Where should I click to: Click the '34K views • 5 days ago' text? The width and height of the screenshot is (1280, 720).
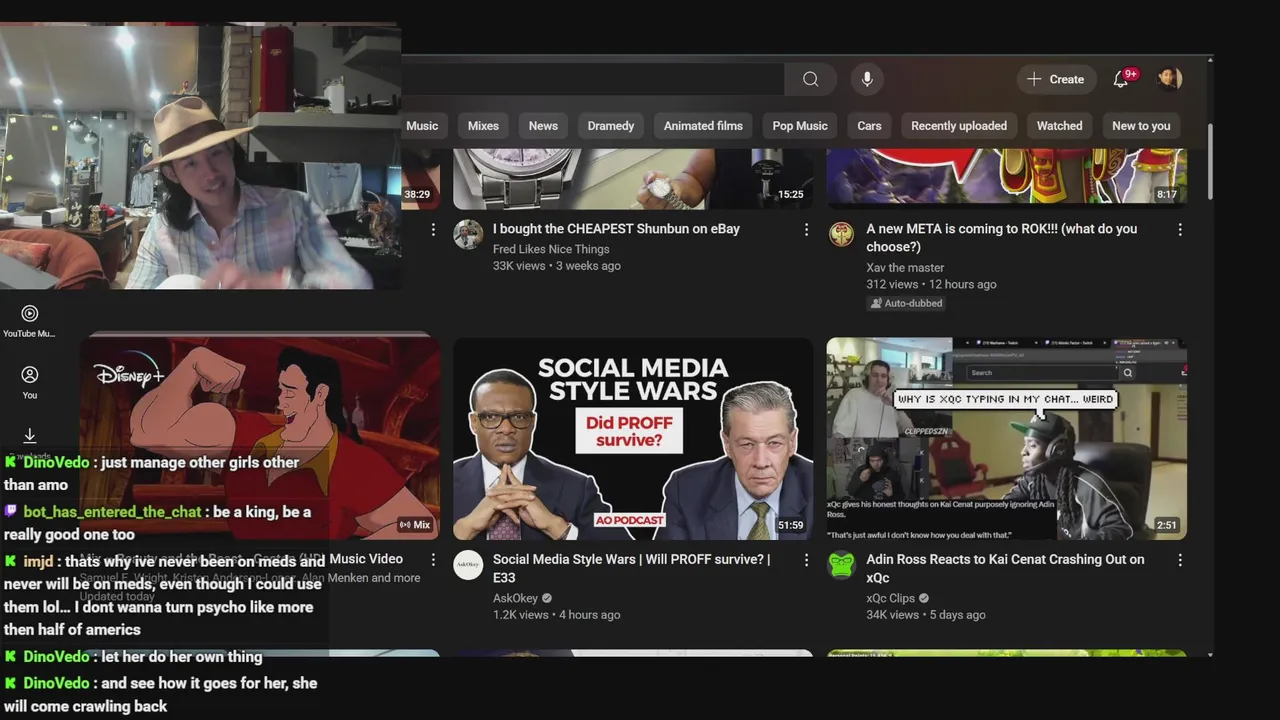(x=926, y=615)
